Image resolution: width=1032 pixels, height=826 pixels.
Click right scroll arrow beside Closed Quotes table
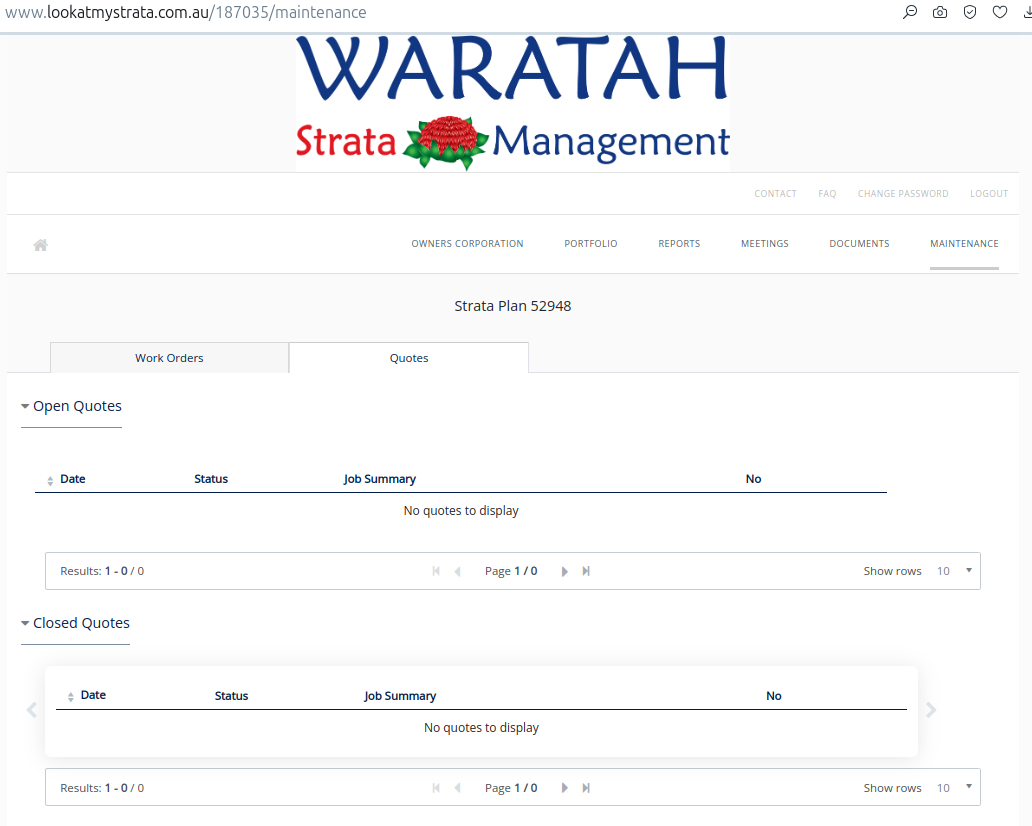pos(931,710)
